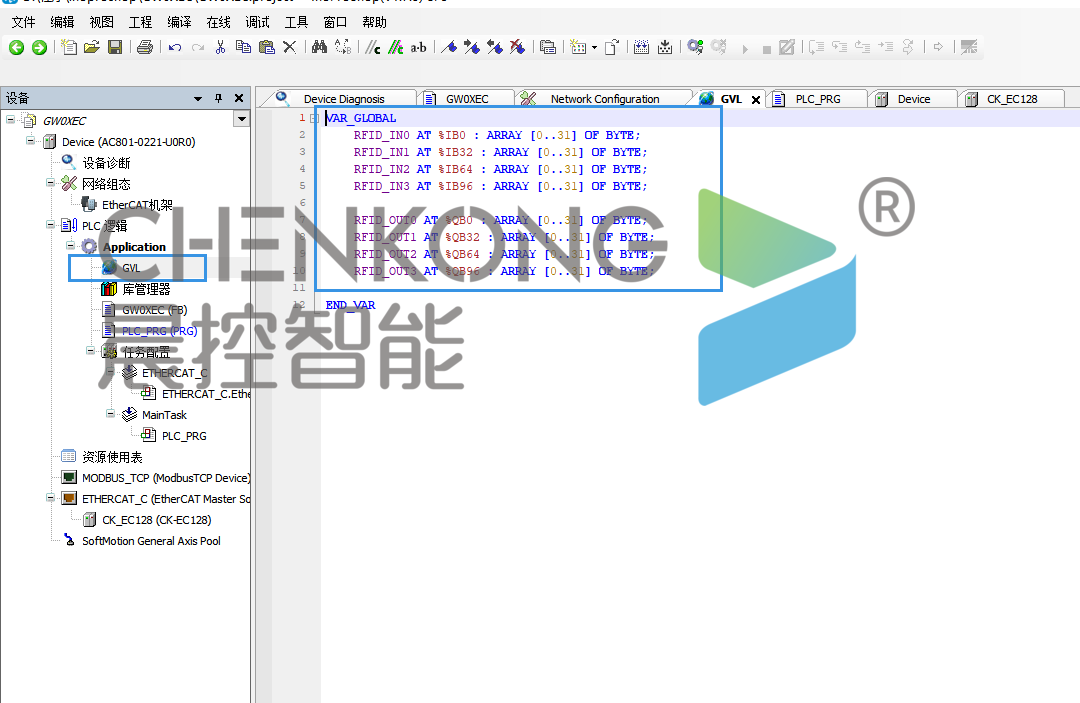This screenshot has width=1080, height=703.
Task: Collapse the Application tree node
Action: pyautogui.click(x=71, y=246)
